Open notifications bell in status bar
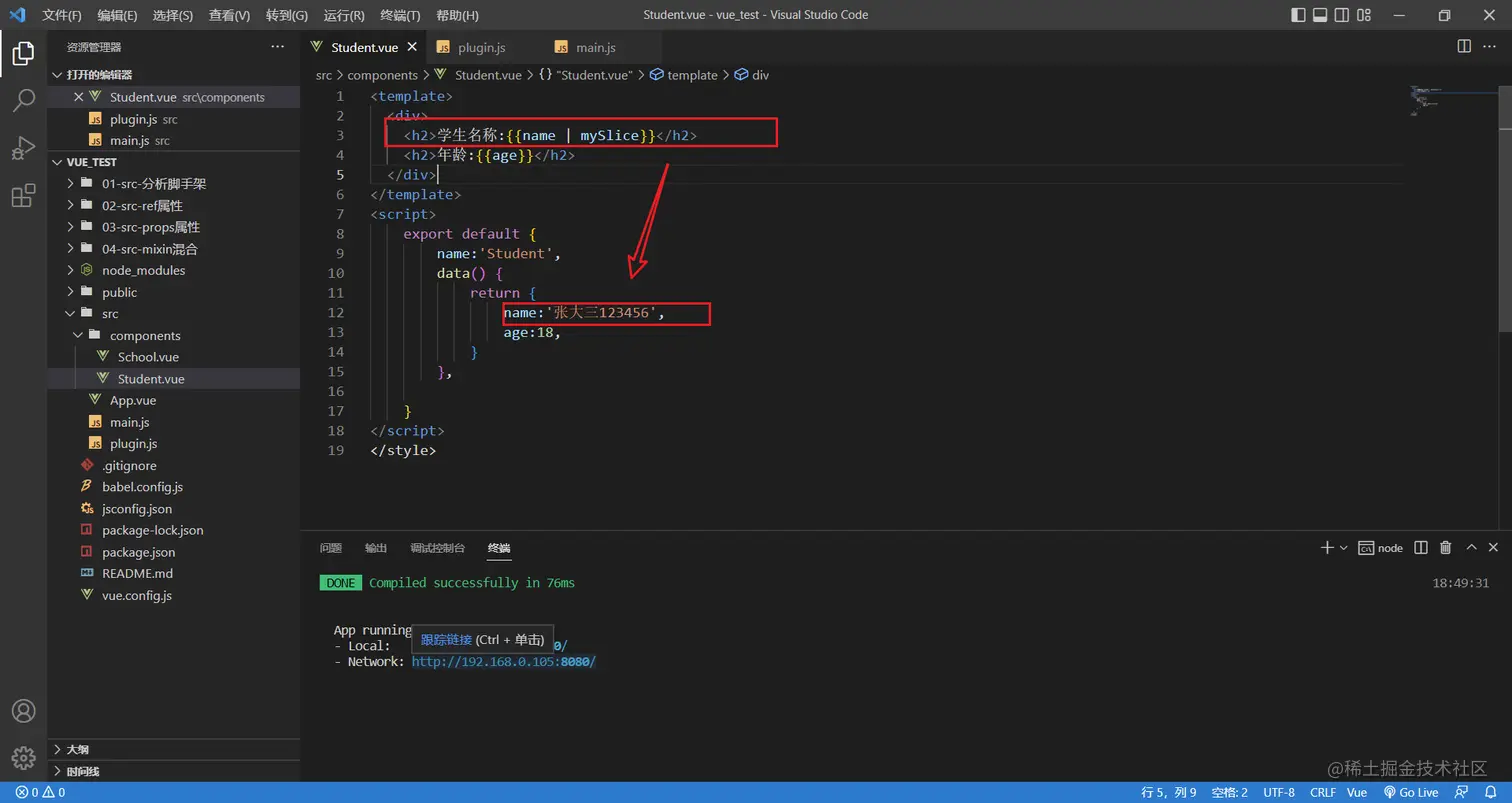 [1492, 792]
